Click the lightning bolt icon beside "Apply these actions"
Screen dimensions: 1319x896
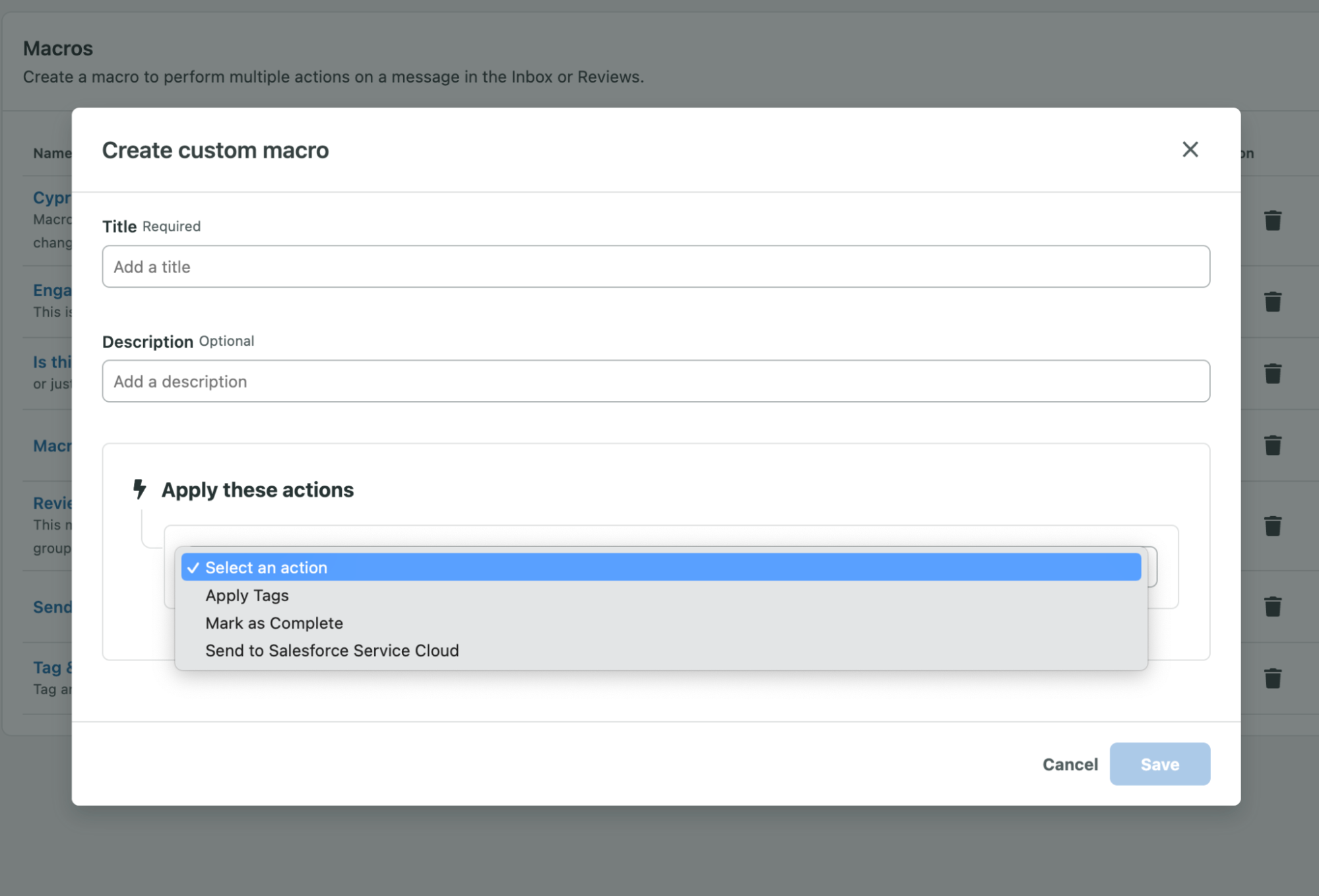click(x=139, y=490)
